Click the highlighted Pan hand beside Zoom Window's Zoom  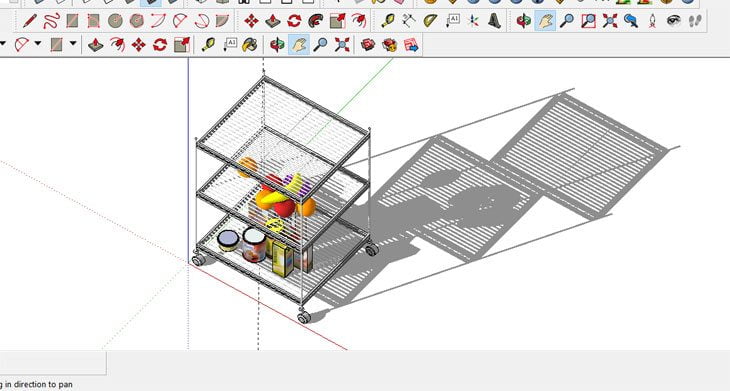point(545,21)
